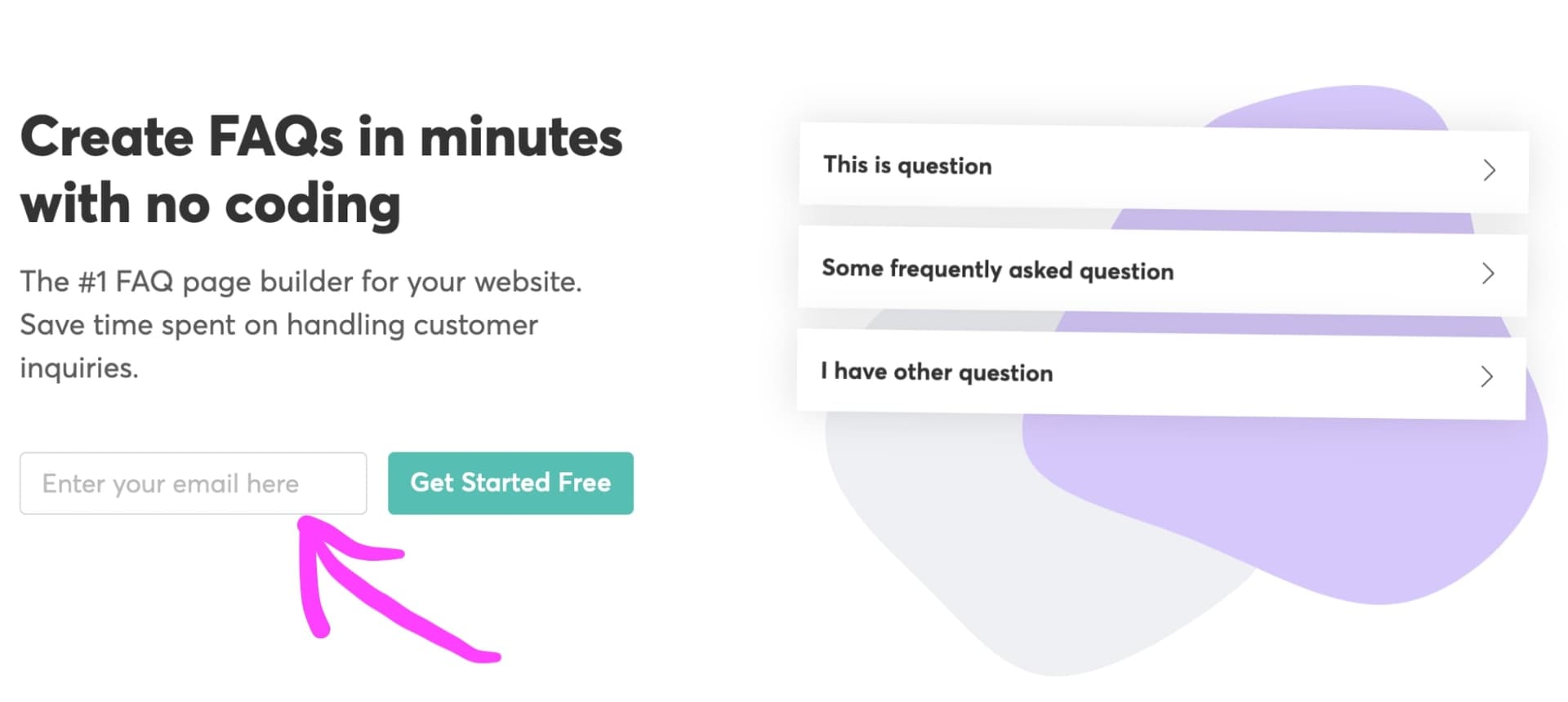
Task: Click the chevron next to 'I have other question'
Action: (1486, 376)
